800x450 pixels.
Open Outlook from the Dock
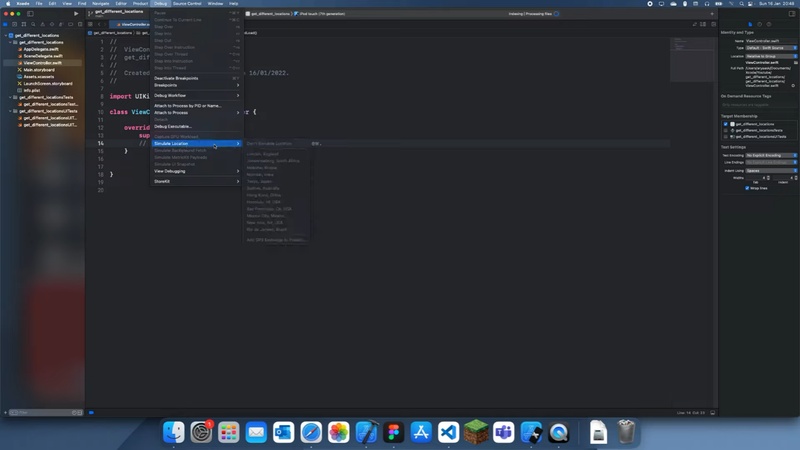(284, 432)
